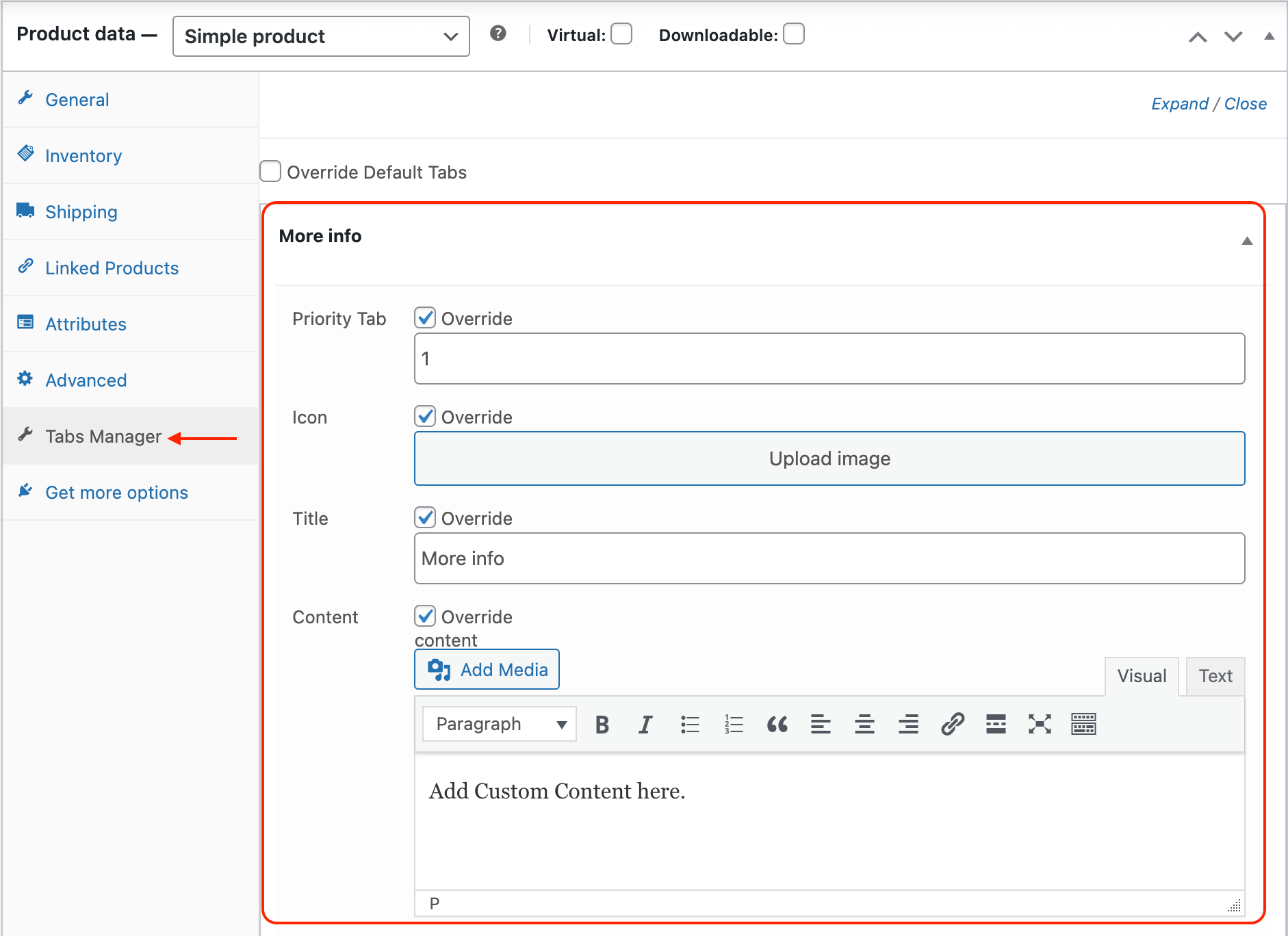This screenshot has width=1288, height=936.
Task: Add a blockquote to the content
Action: pos(779,724)
